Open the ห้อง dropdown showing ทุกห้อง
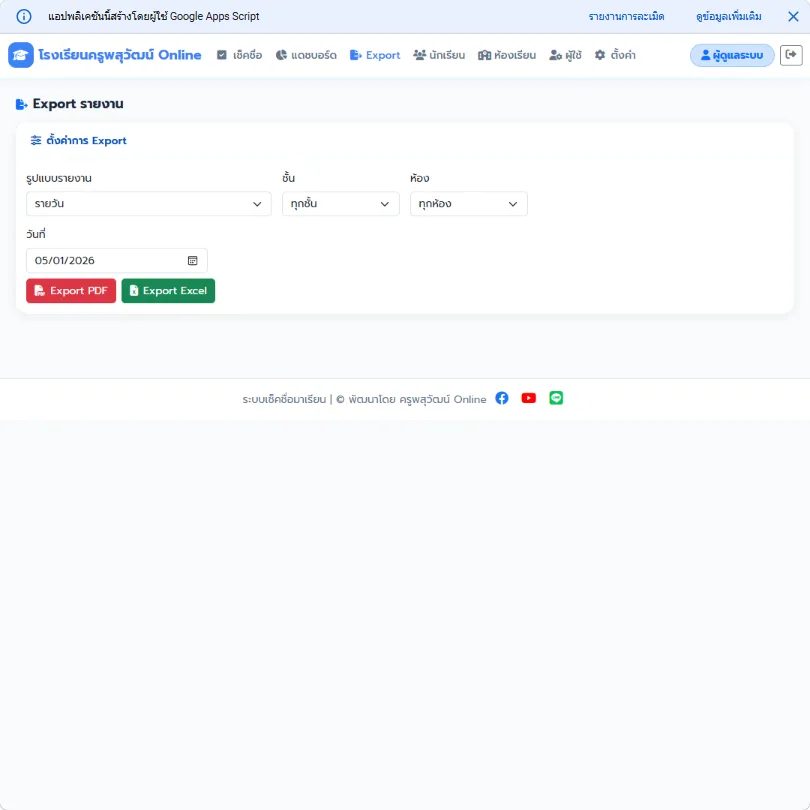 point(469,204)
